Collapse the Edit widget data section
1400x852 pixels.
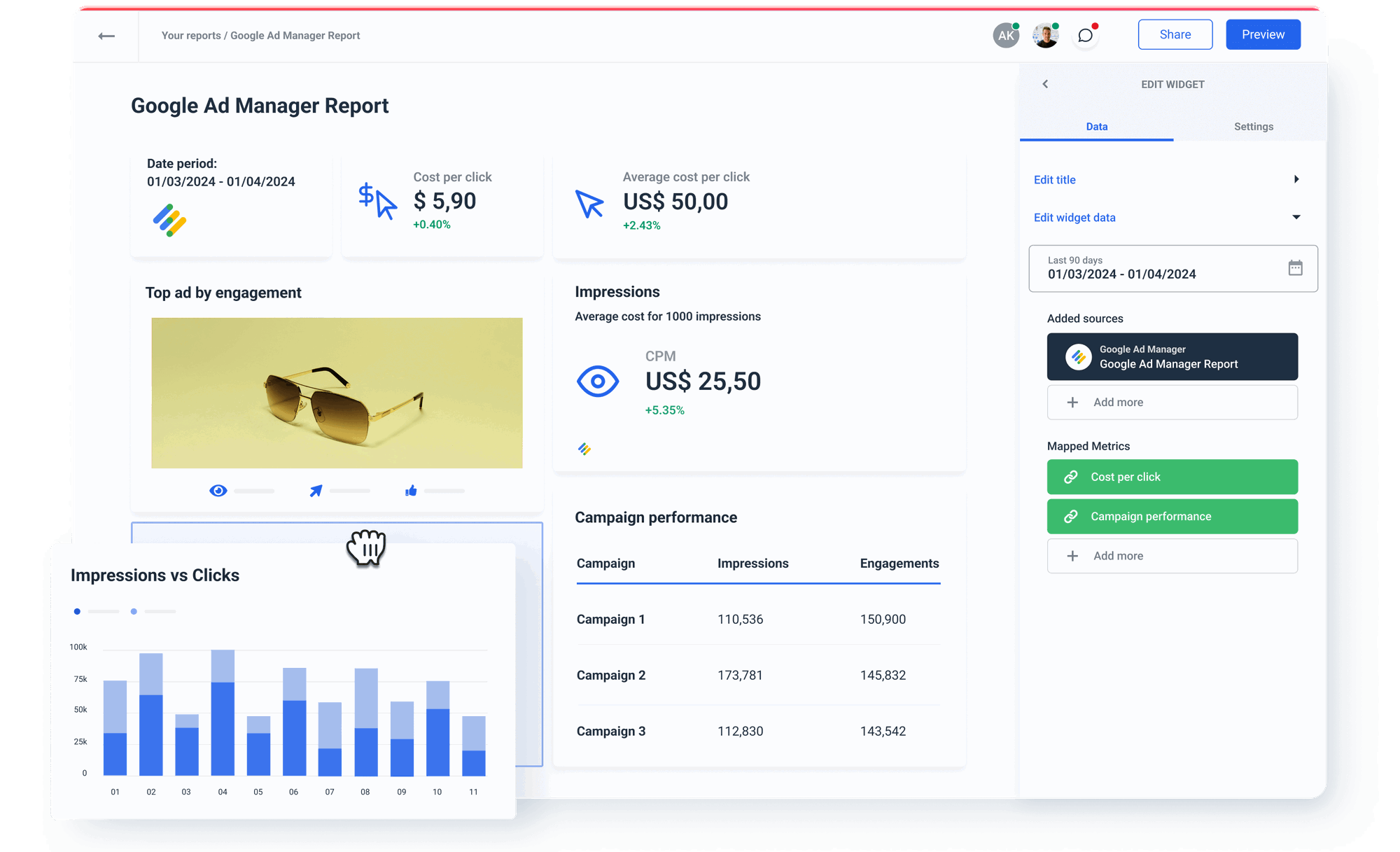click(x=1297, y=217)
